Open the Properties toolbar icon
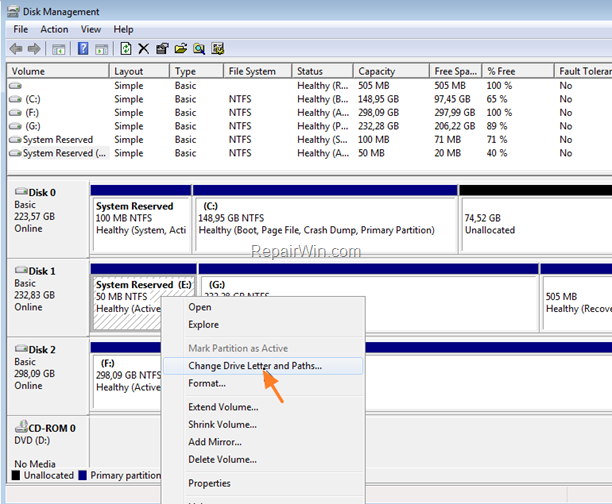The width and height of the screenshot is (612, 504). [x=162, y=49]
